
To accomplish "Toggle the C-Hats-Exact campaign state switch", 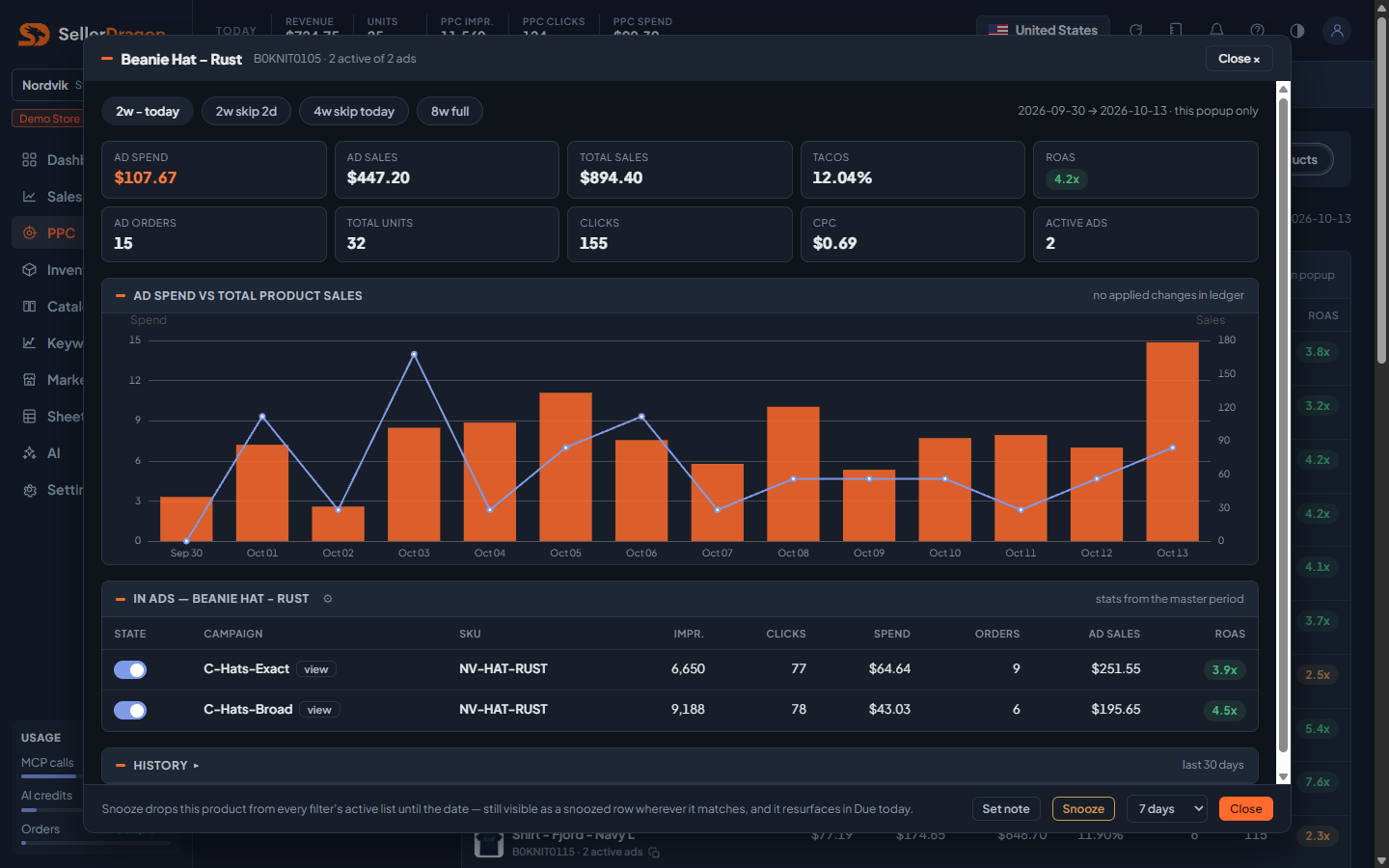I will (130, 670).
